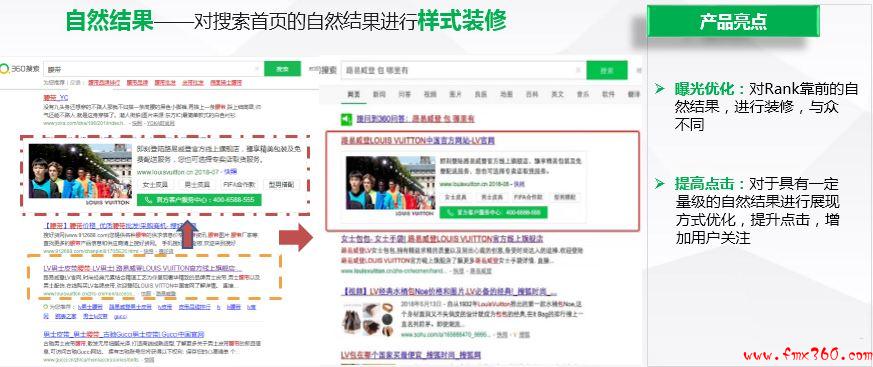Click the green search button beside 腰带 query
Screen dimensions: 873x367
click(282, 69)
